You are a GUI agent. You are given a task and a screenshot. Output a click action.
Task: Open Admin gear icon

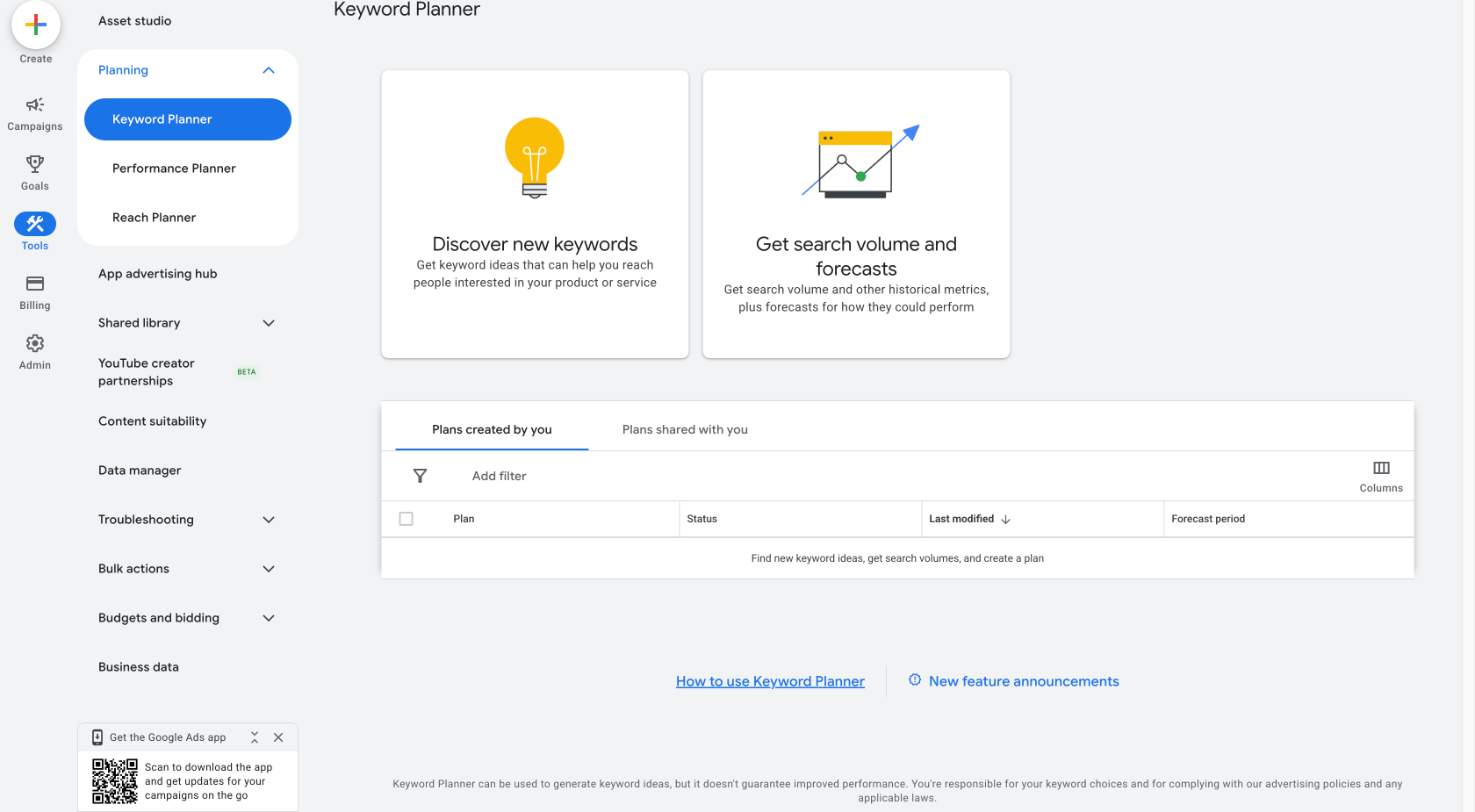coord(35,343)
